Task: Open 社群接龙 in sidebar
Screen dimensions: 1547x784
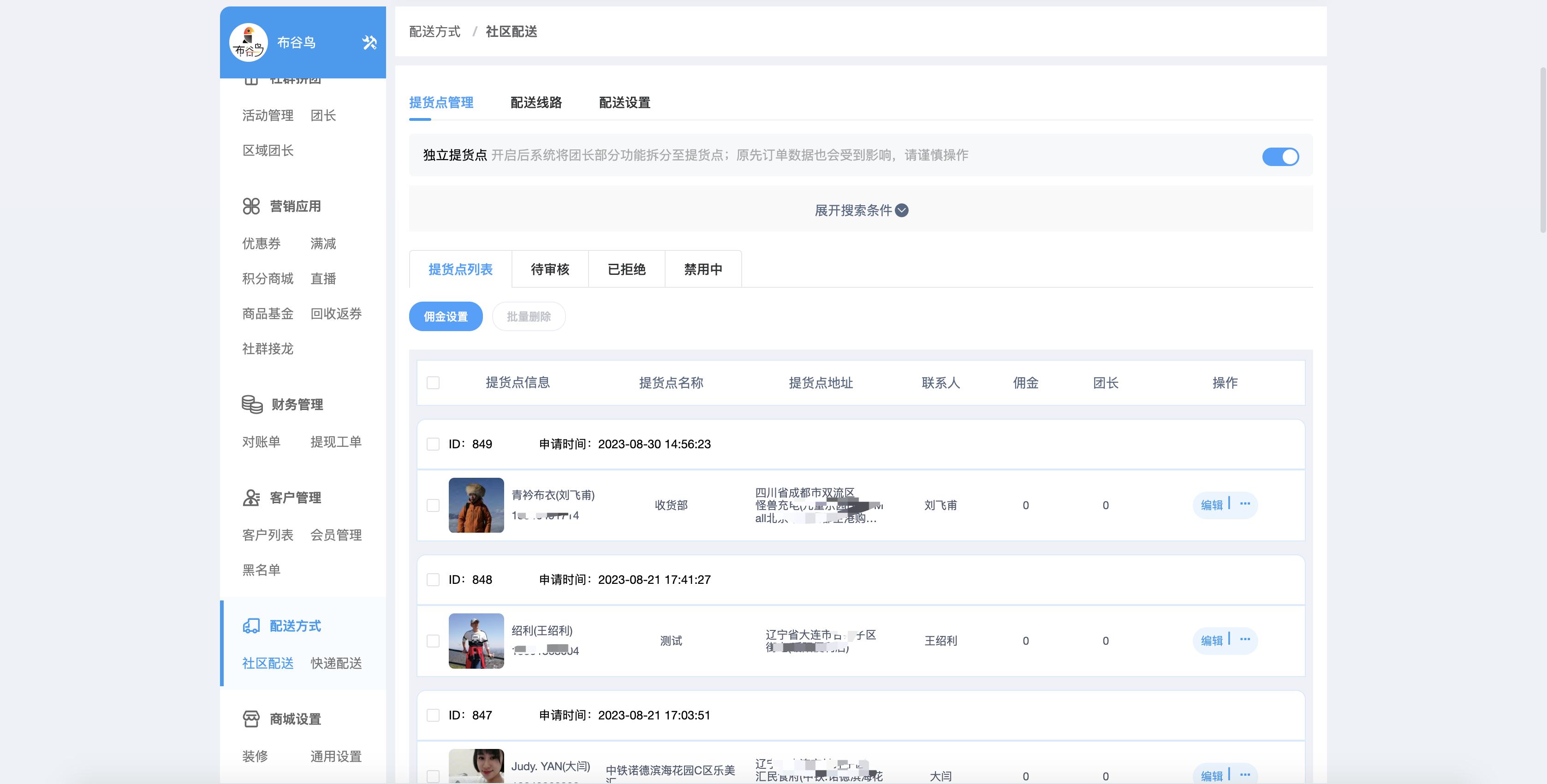Action: pos(268,349)
